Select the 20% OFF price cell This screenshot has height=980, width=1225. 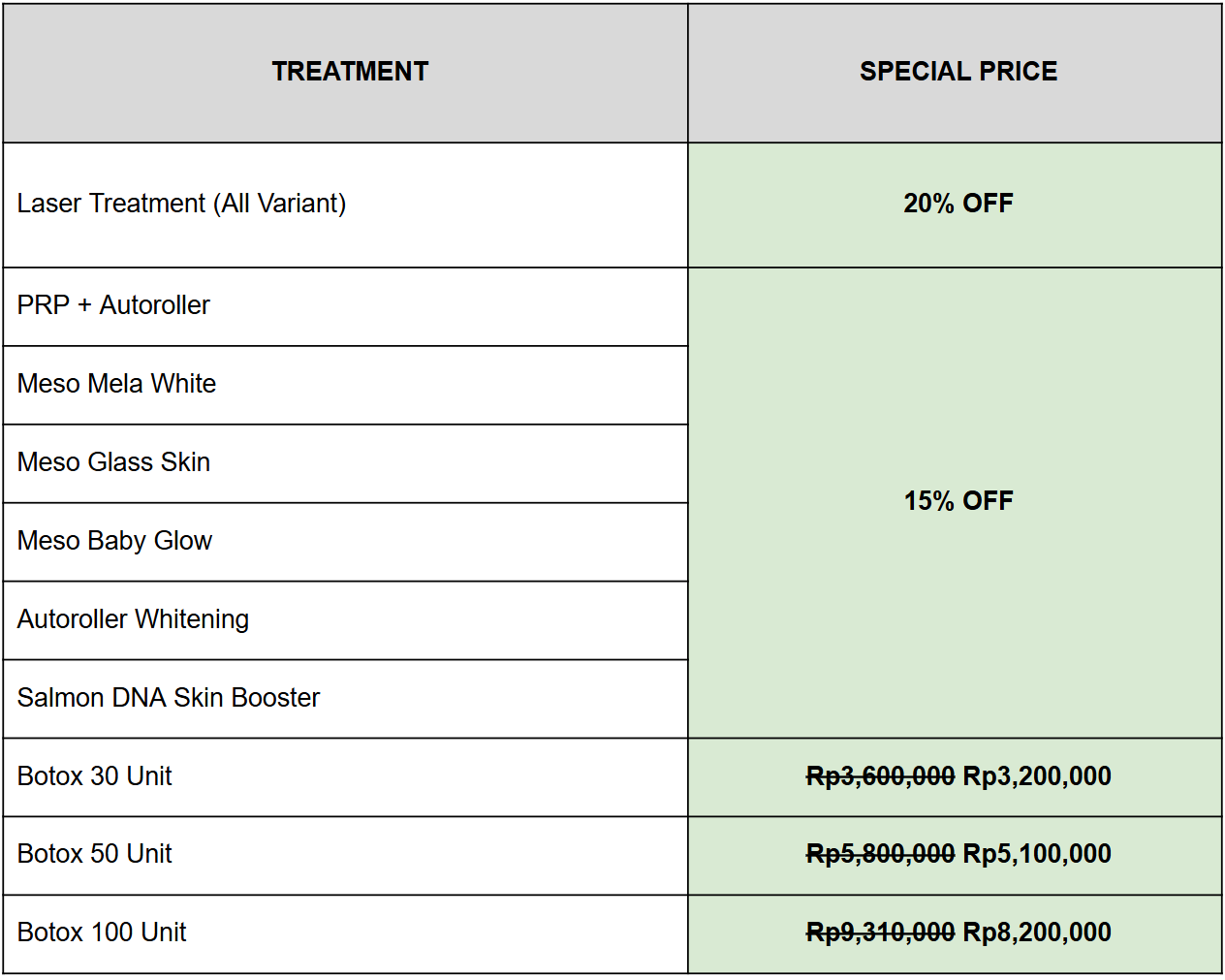955,205
